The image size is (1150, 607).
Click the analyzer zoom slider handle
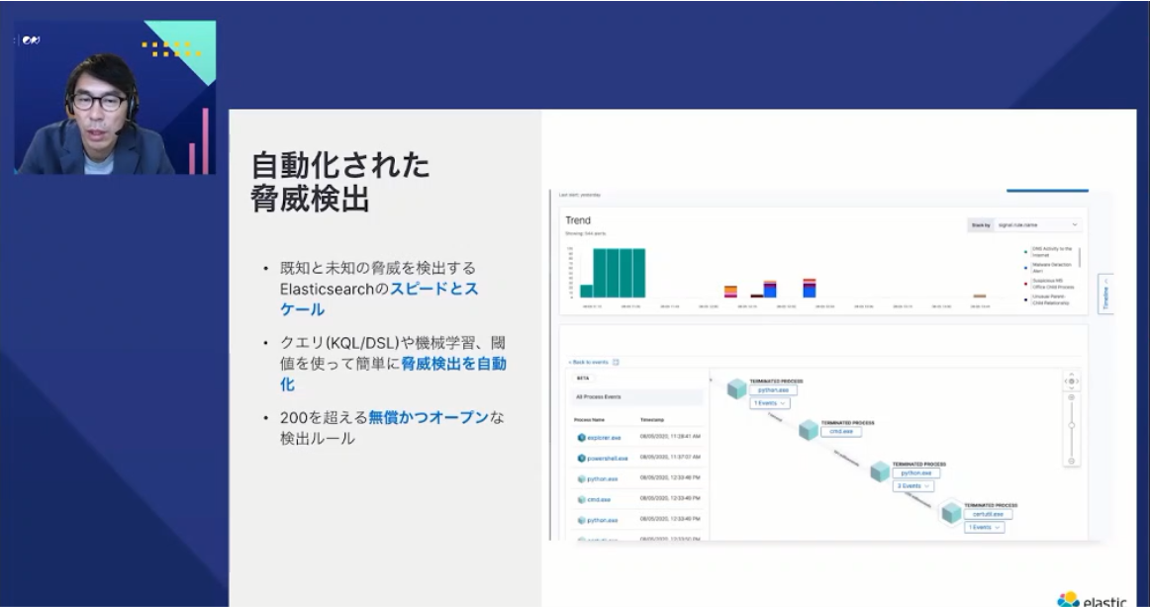coord(1071,424)
